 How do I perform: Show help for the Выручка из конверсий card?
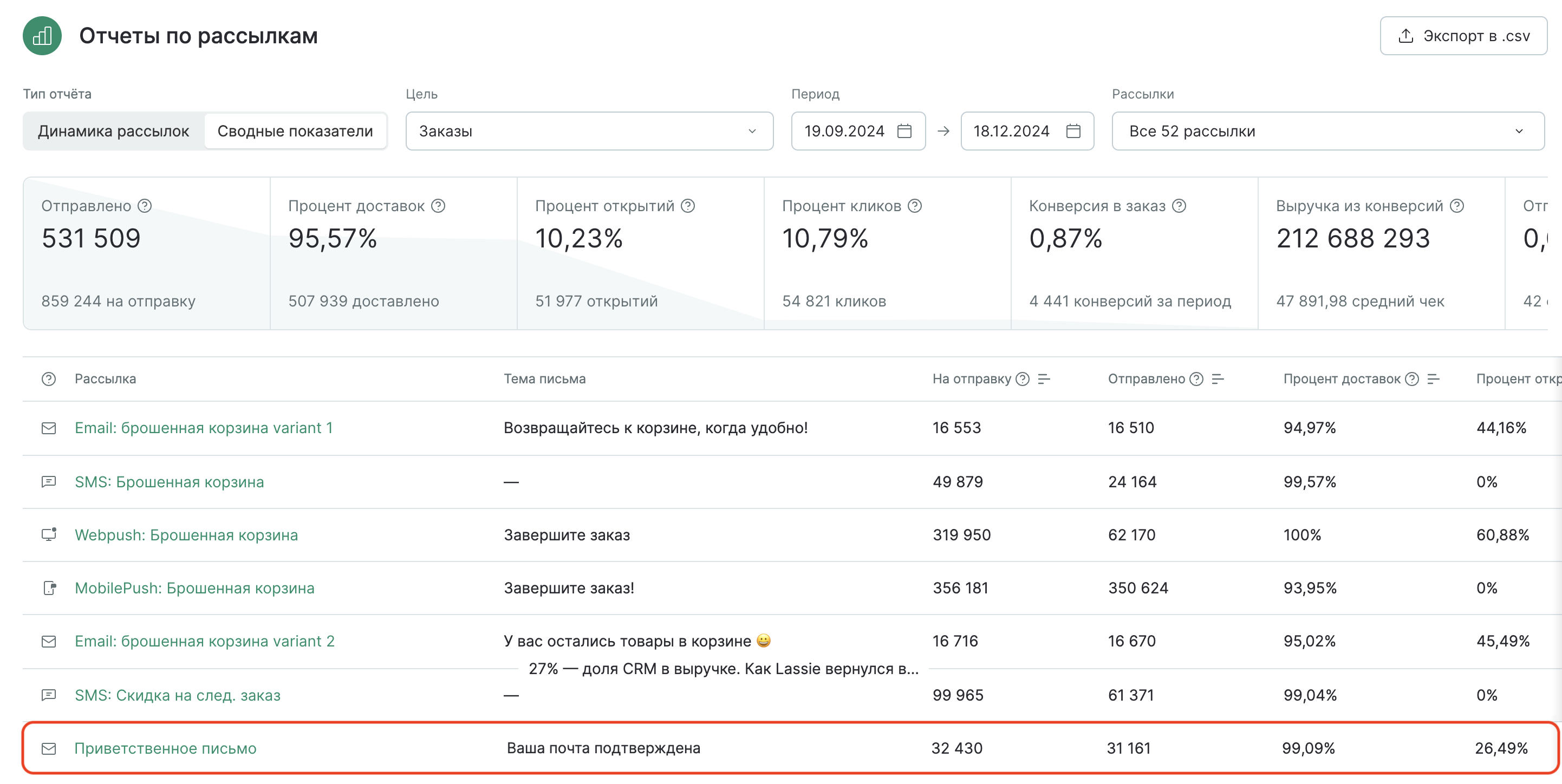pos(1456,206)
